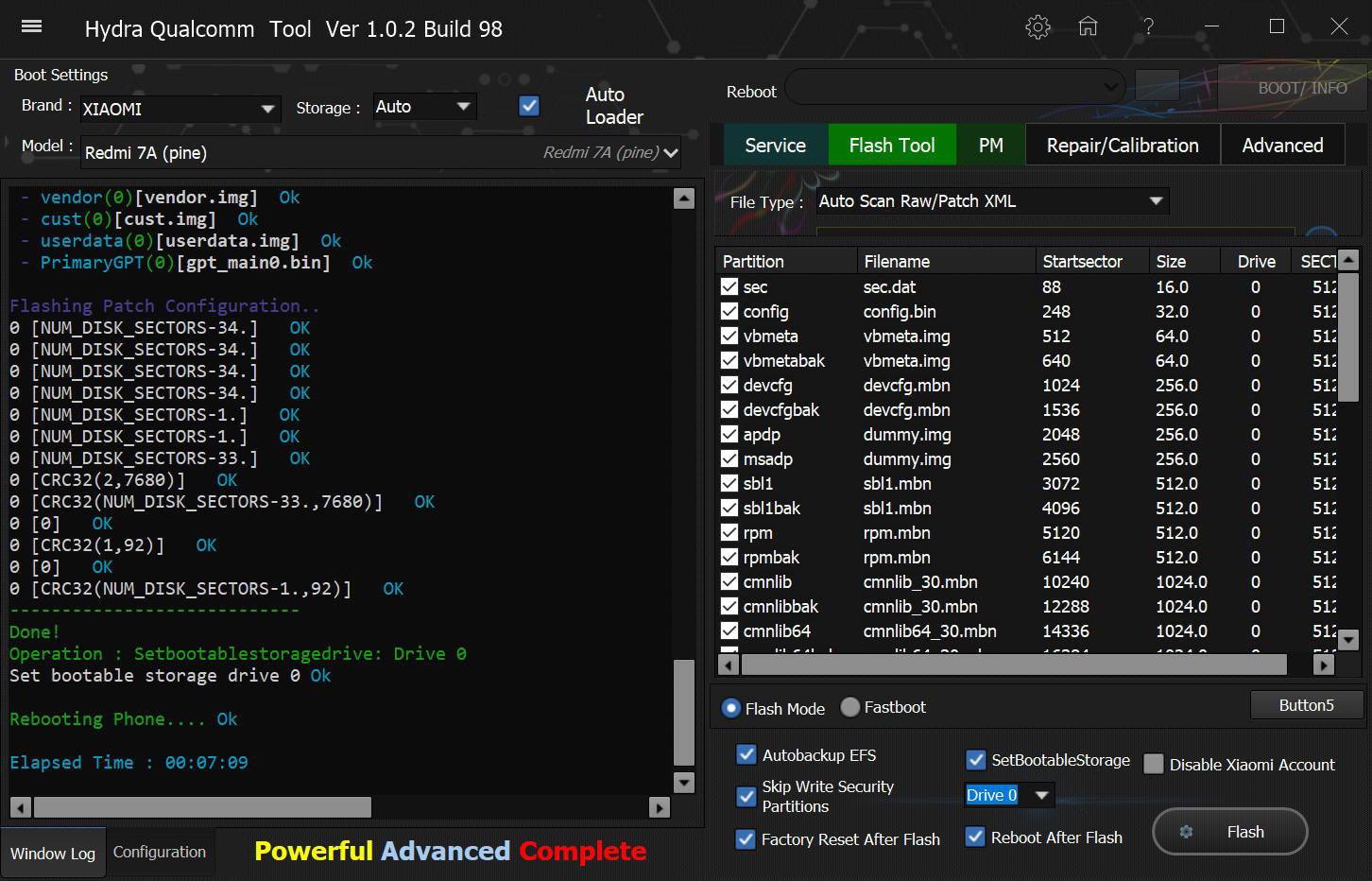Close the Hydra Qualcomm Tool window
The width and height of the screenshot is (1372, 881).
[x=1339, y=26]
